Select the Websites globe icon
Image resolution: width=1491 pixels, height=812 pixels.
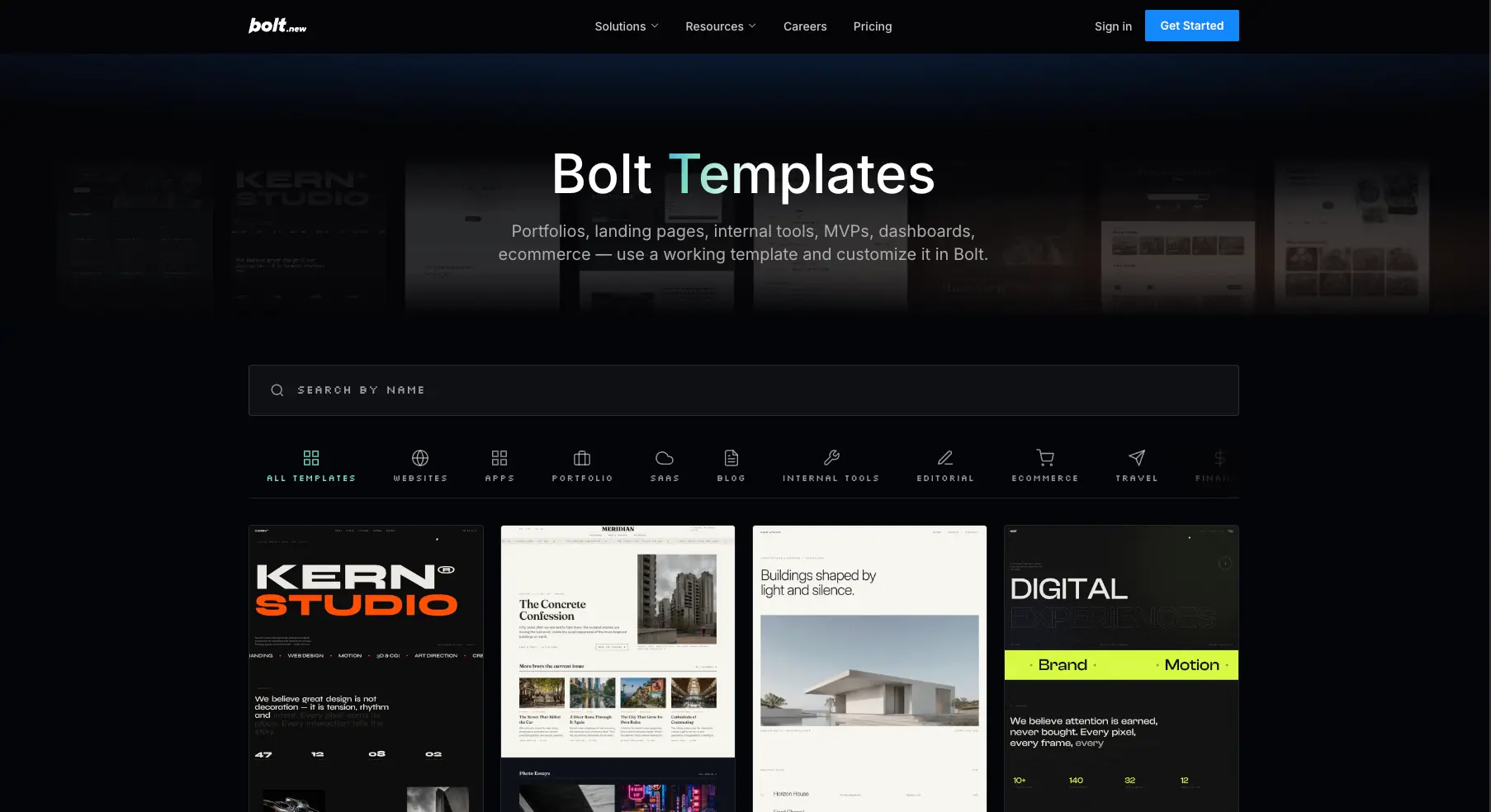click(x=420, y=458)
